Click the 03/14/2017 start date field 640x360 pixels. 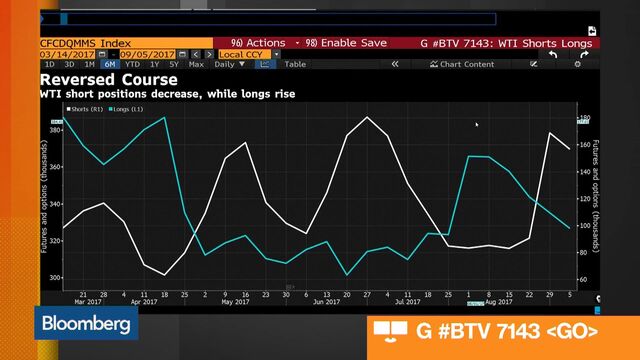[x=68, y=54]
